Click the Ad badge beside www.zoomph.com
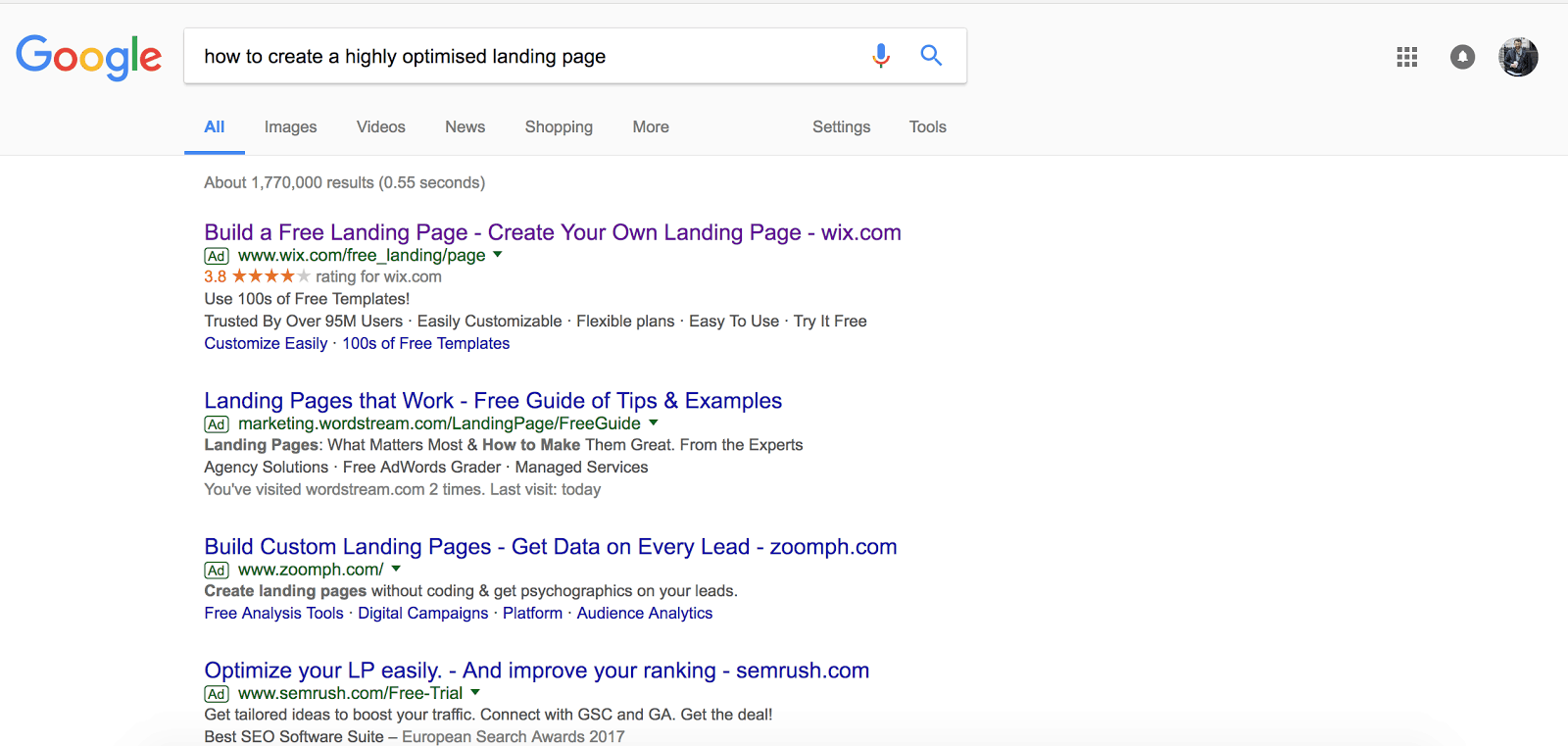1568x746 pixels. click(217, 571)
